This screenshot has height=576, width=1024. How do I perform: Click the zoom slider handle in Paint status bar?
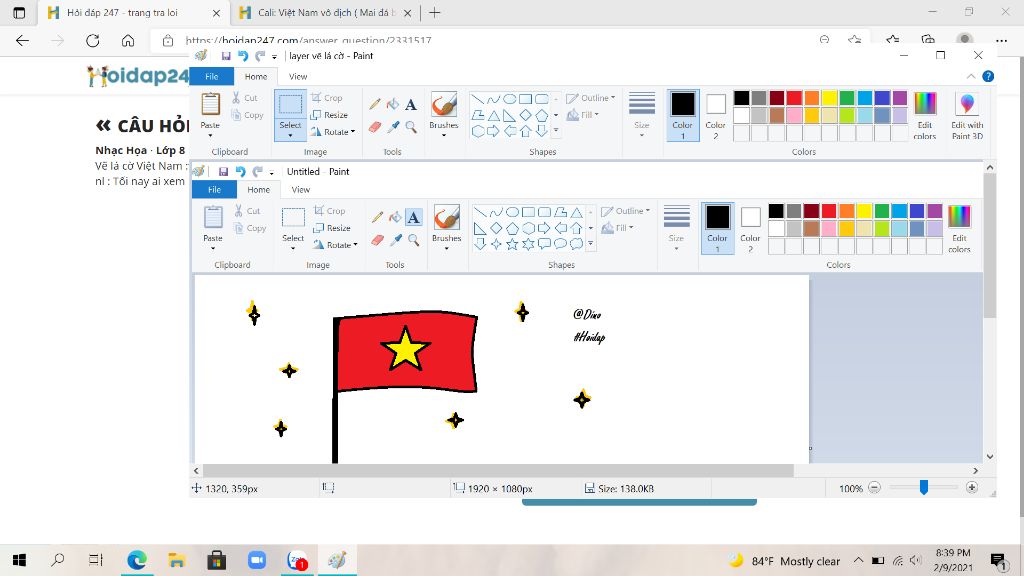coord(923,487)
